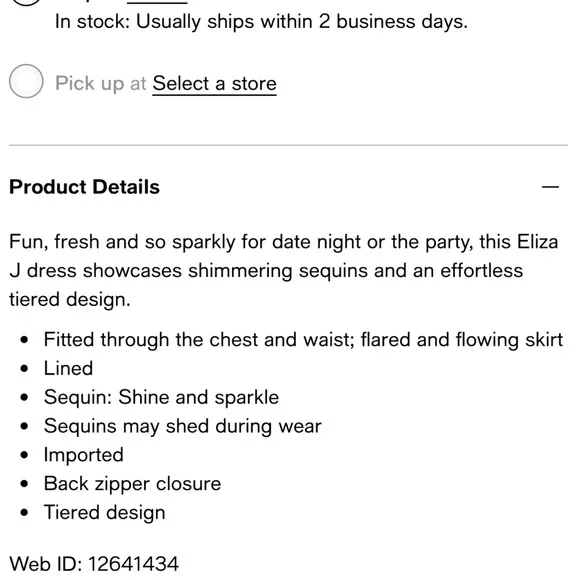Click the Pick up at label text

click(101, 83)
